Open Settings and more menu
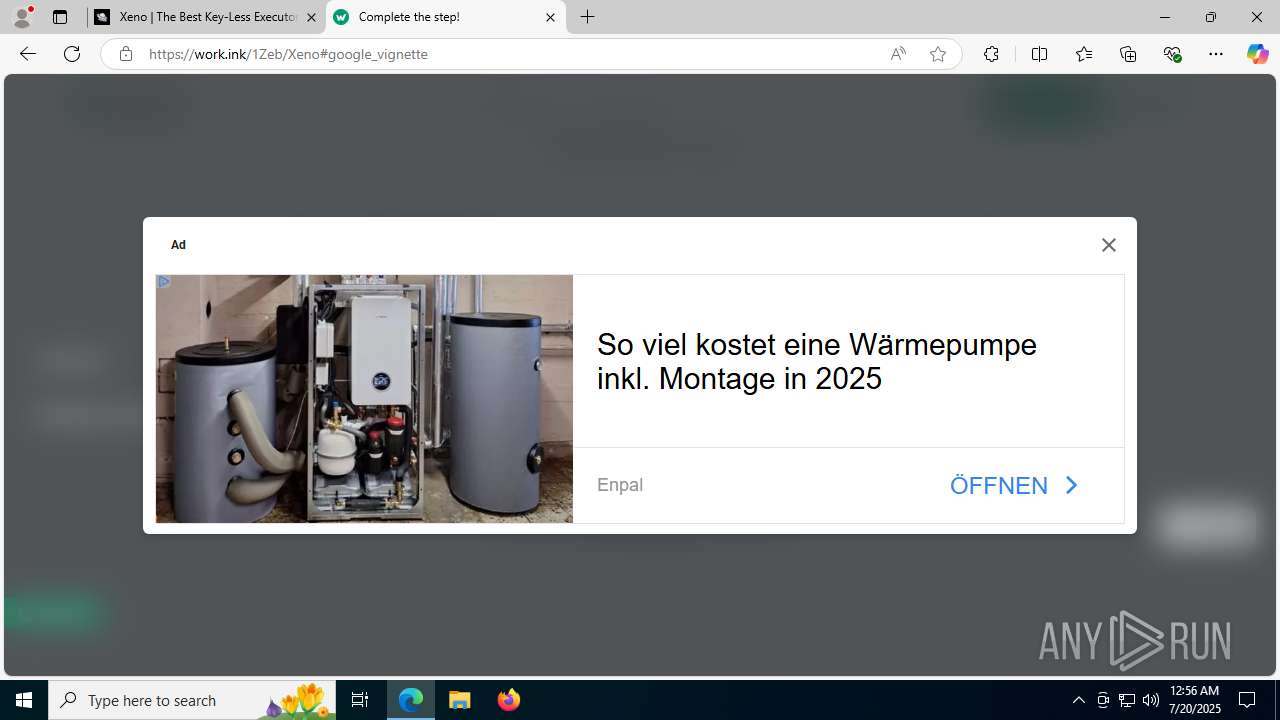 [x=1216, y=54]
